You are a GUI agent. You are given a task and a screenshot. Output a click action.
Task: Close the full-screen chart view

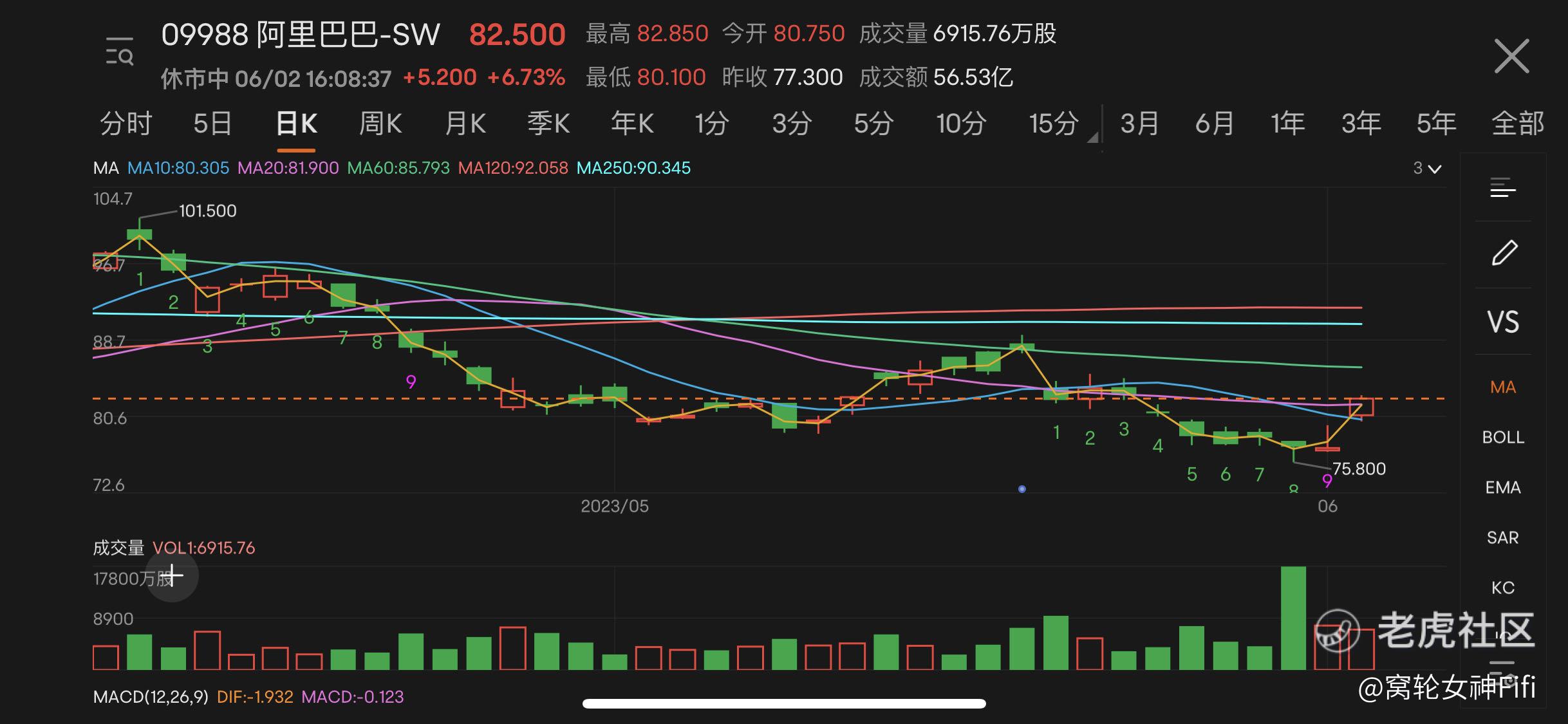pos(1511,57)
